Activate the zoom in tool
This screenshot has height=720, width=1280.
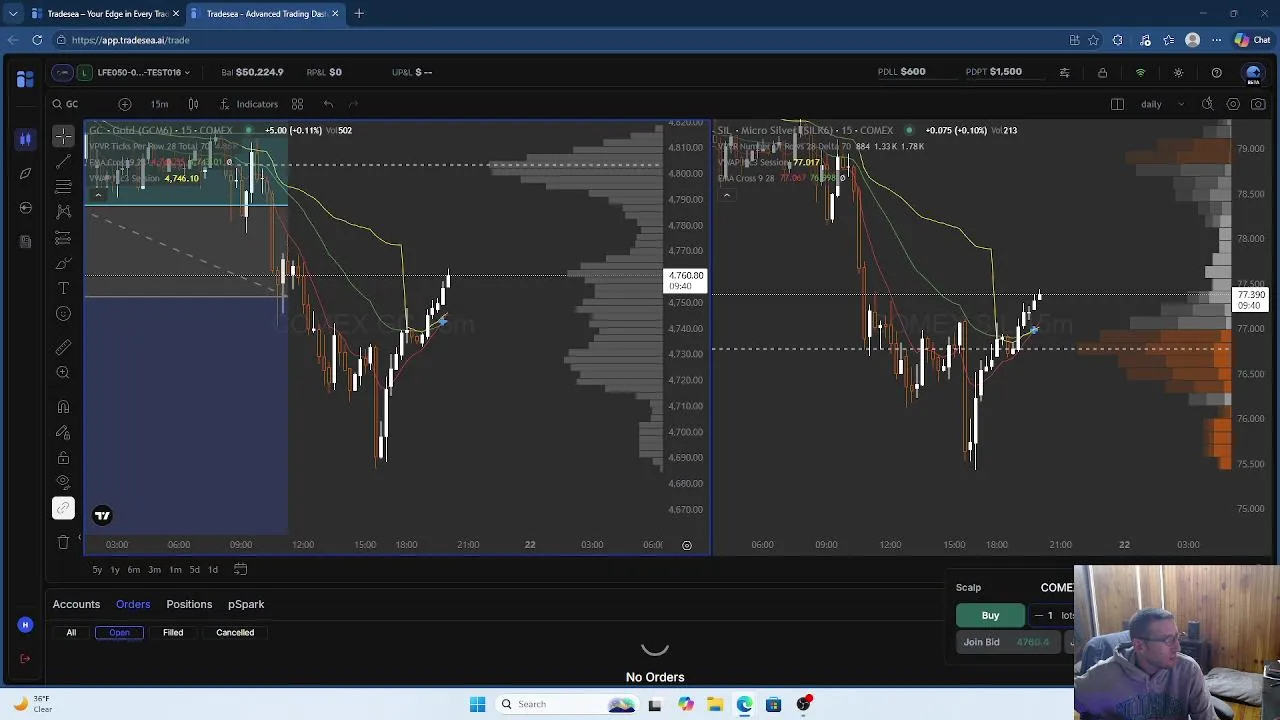63,372
